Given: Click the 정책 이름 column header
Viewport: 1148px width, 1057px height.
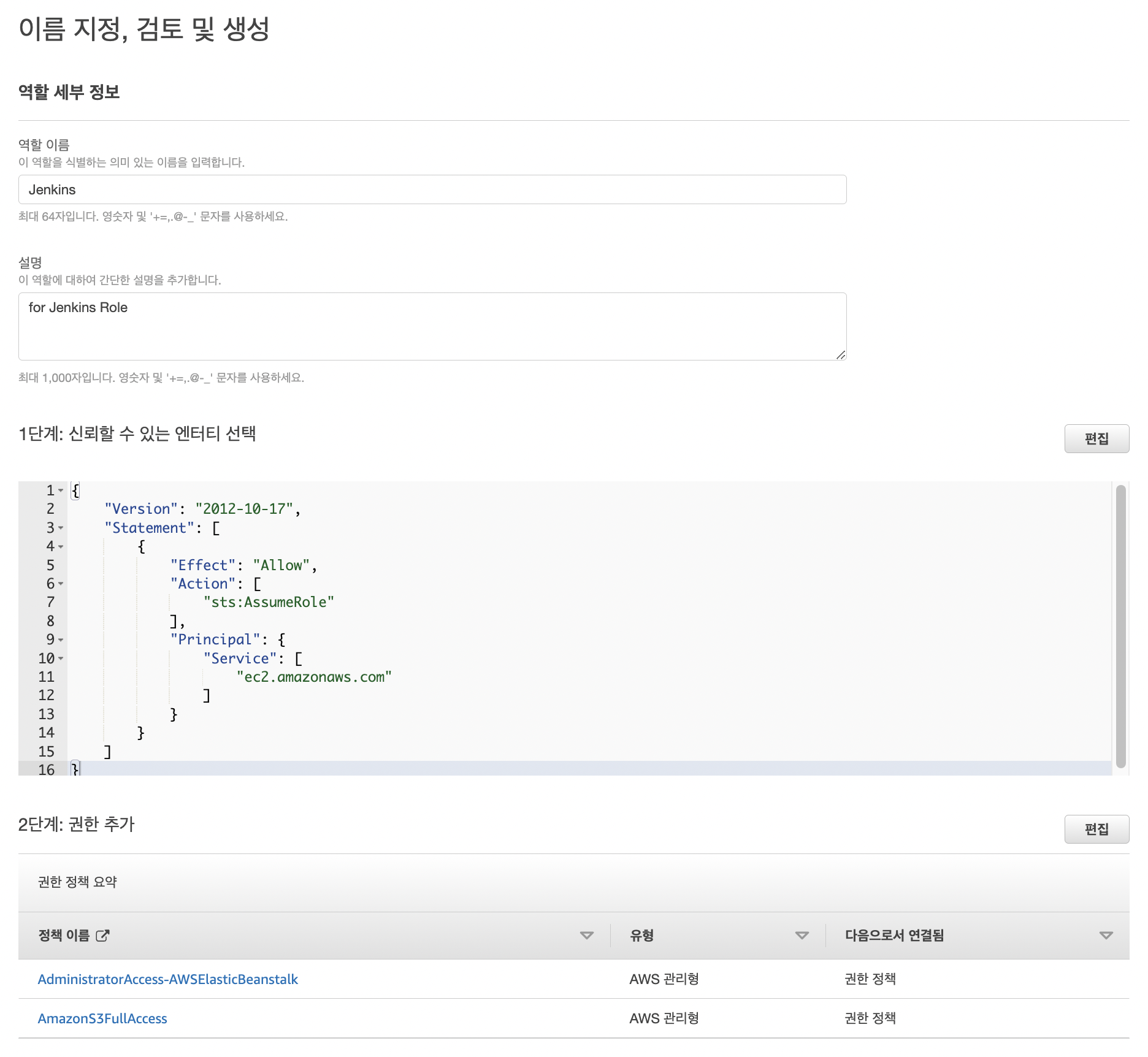Looking at the screenshot, I should (x=64, y=935).
